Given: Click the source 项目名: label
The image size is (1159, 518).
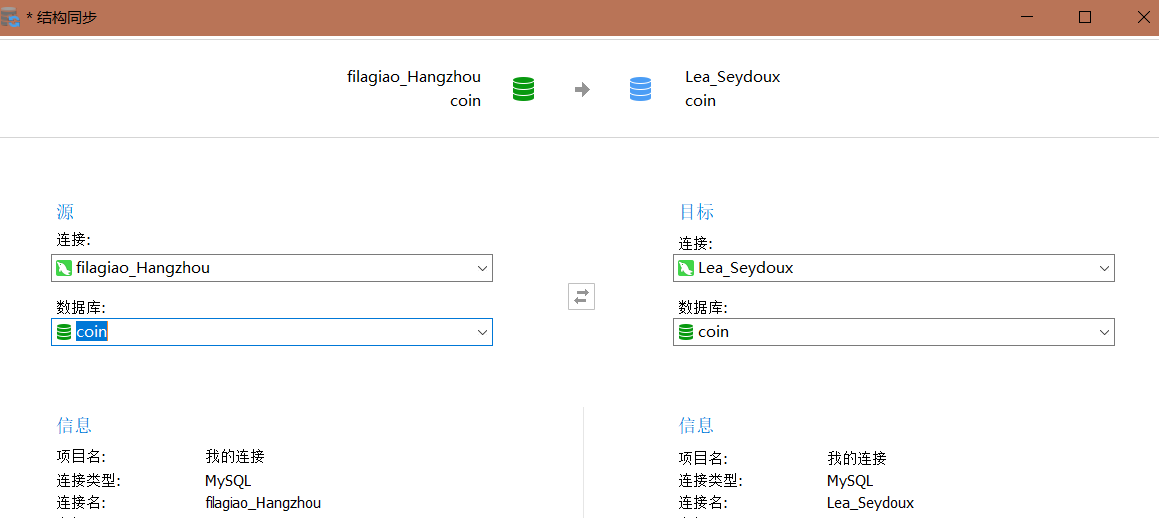Looking at the screenshot, I should click(x=81, y=457).
